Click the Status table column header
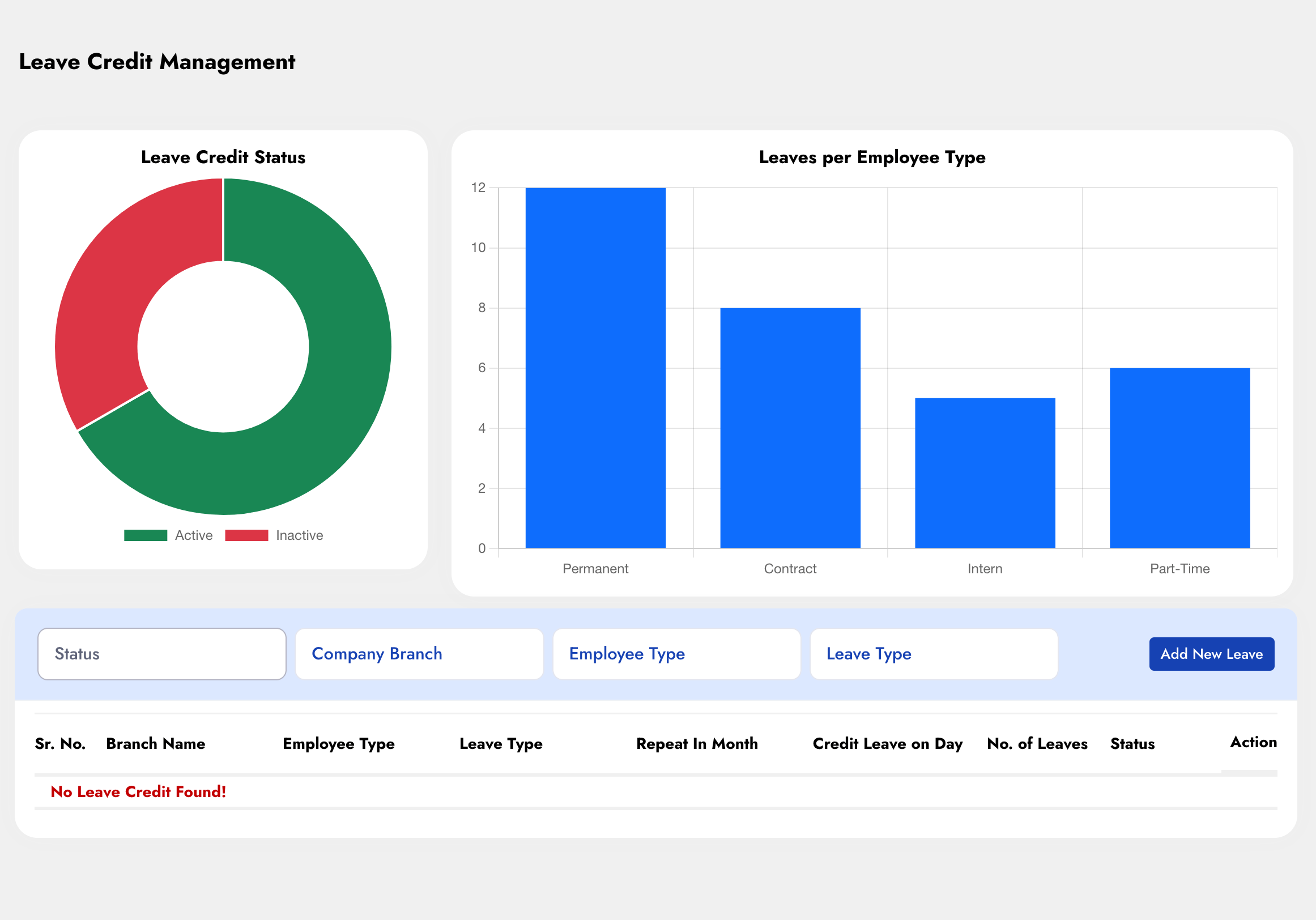The width and height of the screenshot is (1316, 920). 1132,743
